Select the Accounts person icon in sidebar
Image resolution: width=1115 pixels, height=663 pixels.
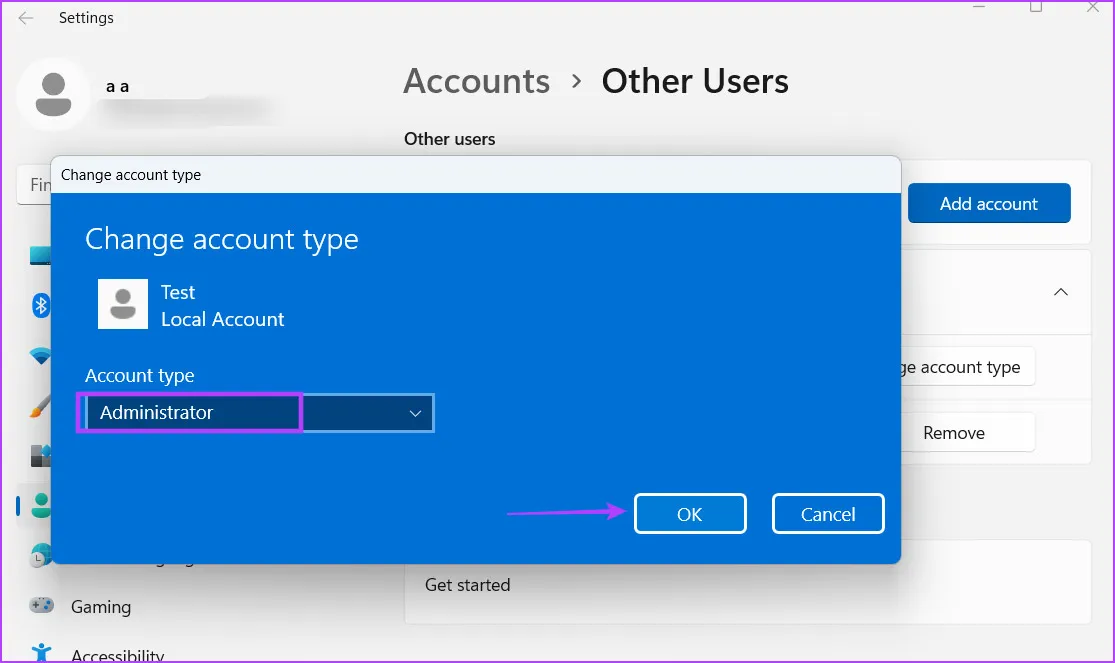tap(41, 506)
